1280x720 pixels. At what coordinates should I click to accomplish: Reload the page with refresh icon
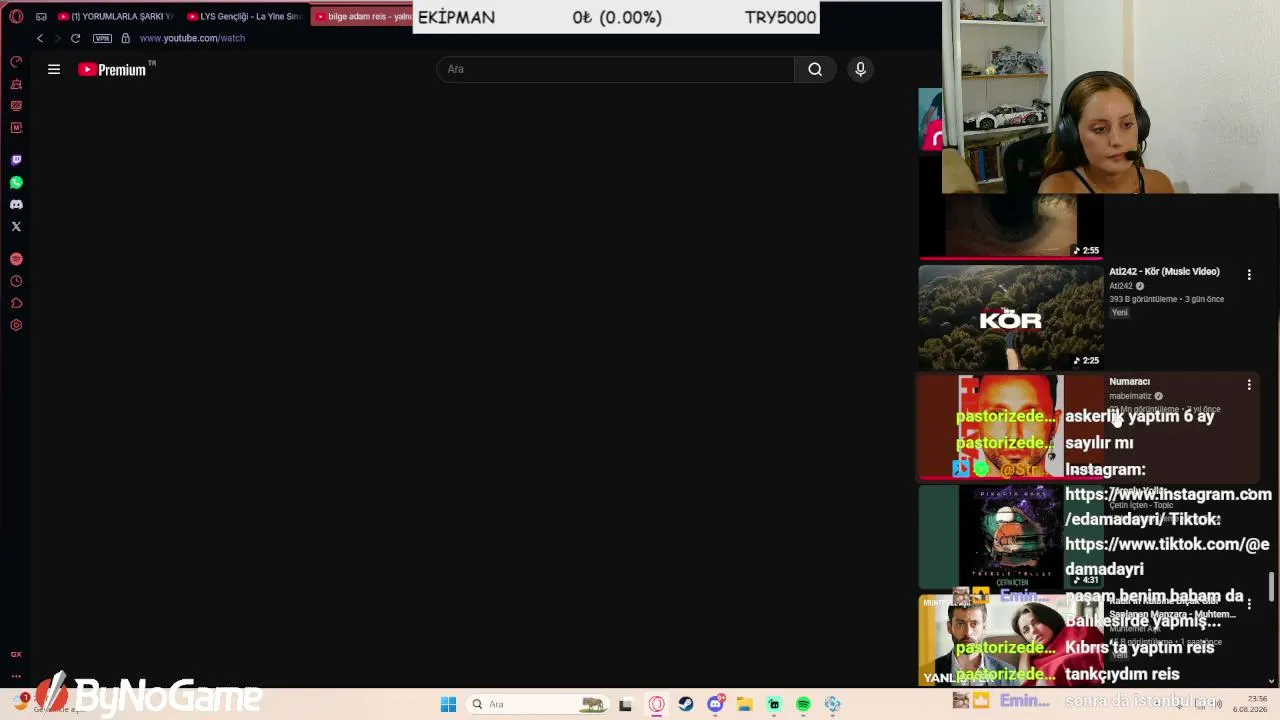(x=75, y=38)
